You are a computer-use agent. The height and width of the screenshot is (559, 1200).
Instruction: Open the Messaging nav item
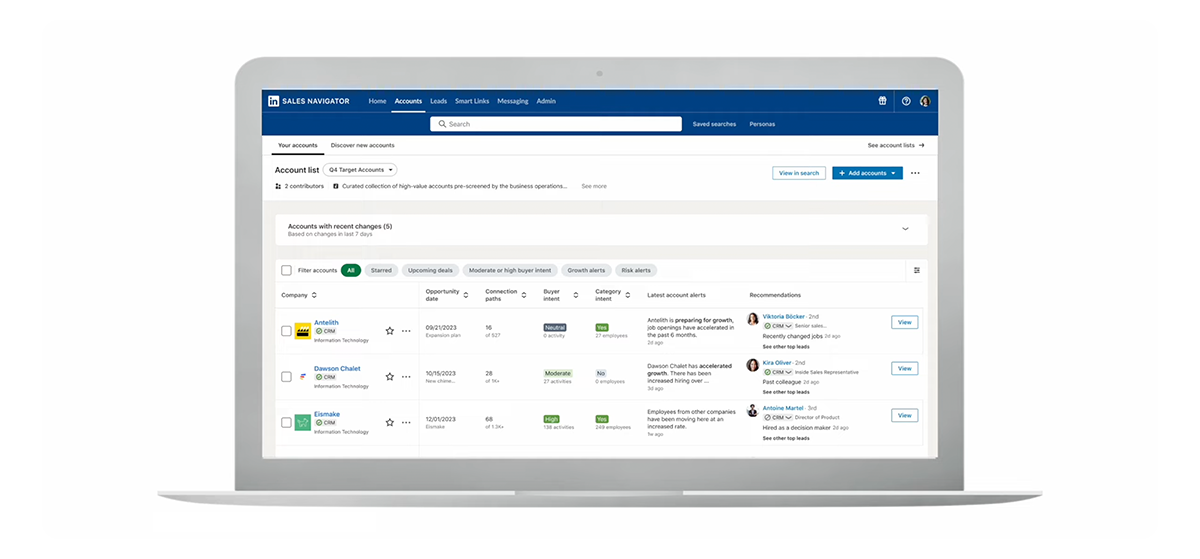tap(513, 101)
